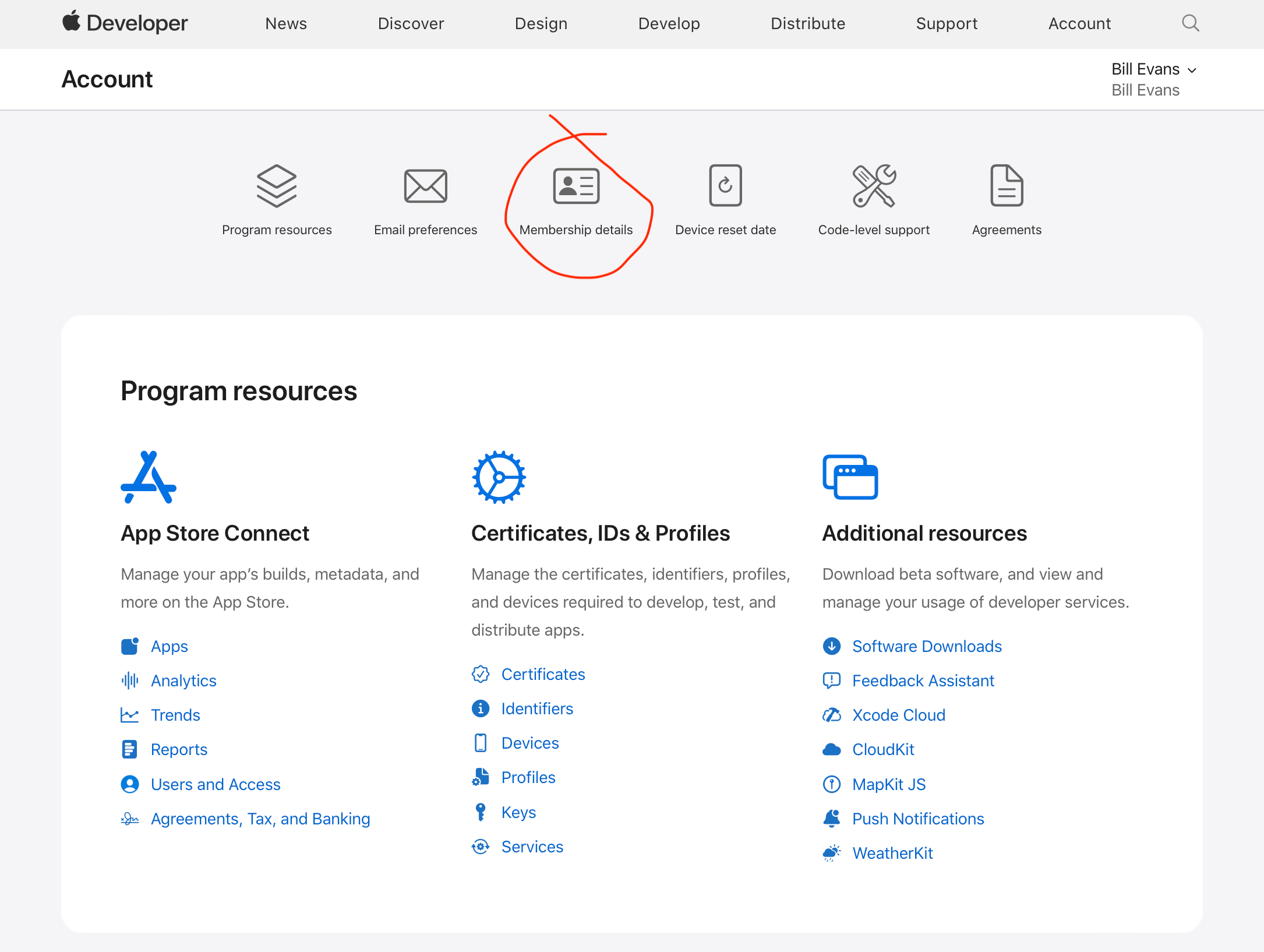1264x952 pixels.
Task: Click the CloudKit cloud icon
Action: [x=832, y=749]
